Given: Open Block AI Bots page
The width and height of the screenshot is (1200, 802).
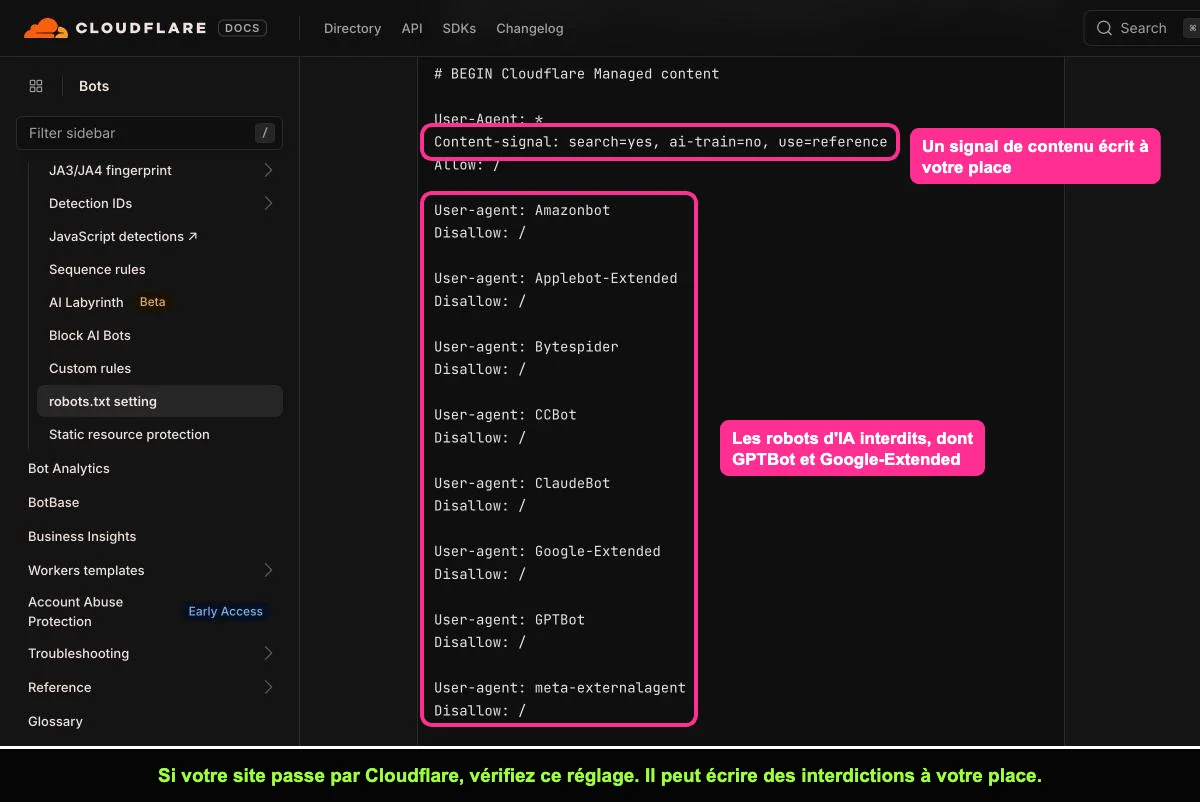Looking at the screenshot, I should click(90, 336).
